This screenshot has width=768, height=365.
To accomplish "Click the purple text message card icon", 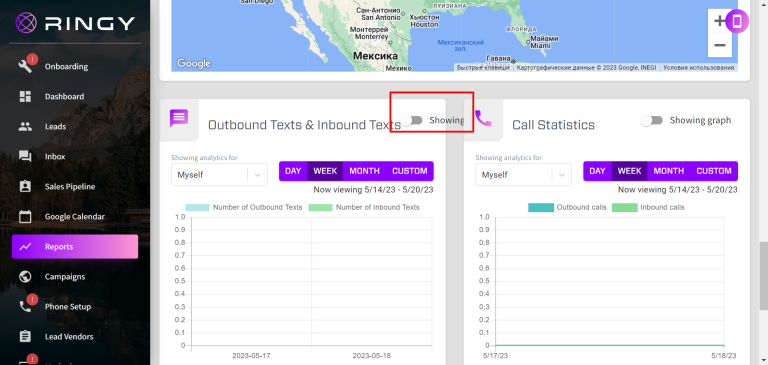I will click(x=179, y=118).
